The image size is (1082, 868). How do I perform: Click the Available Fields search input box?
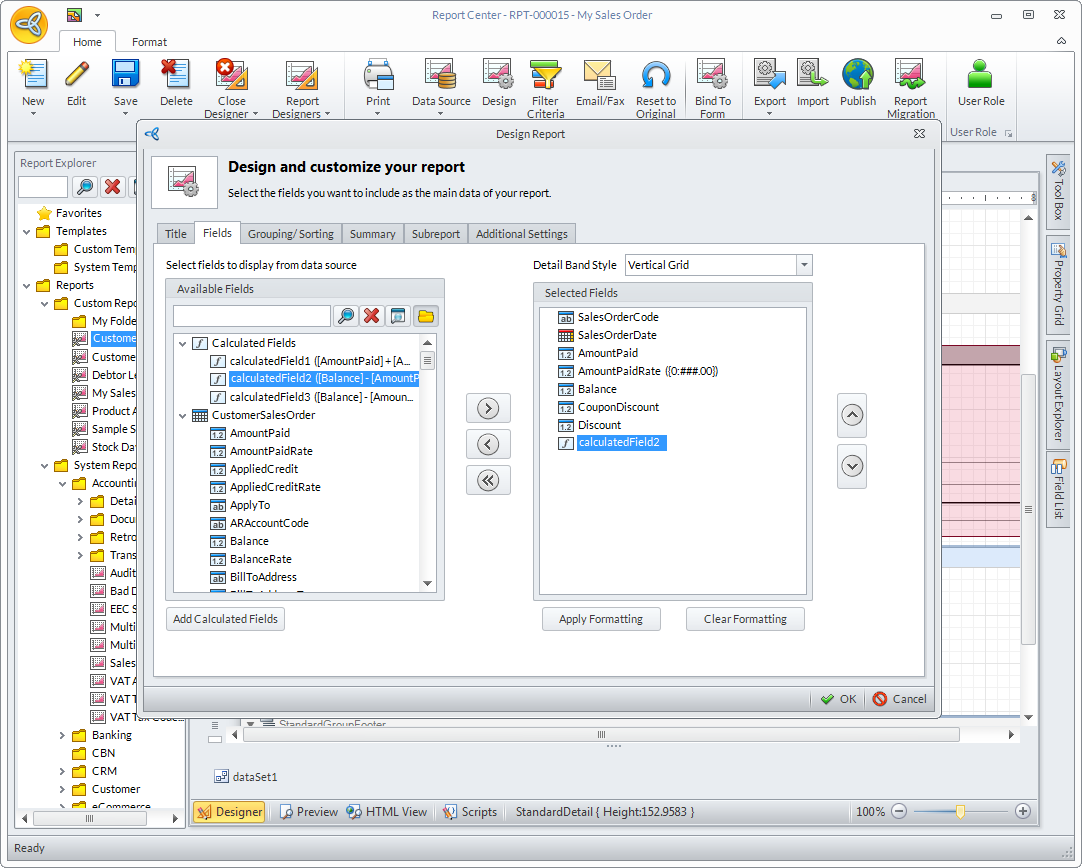[x=251, y=316]
